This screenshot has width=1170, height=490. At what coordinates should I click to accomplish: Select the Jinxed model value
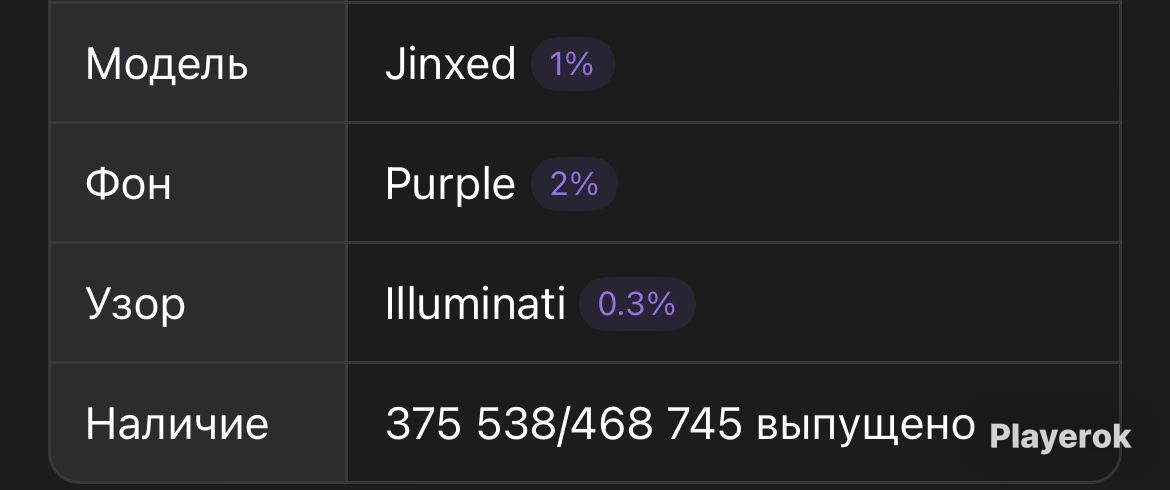point(450,64)
